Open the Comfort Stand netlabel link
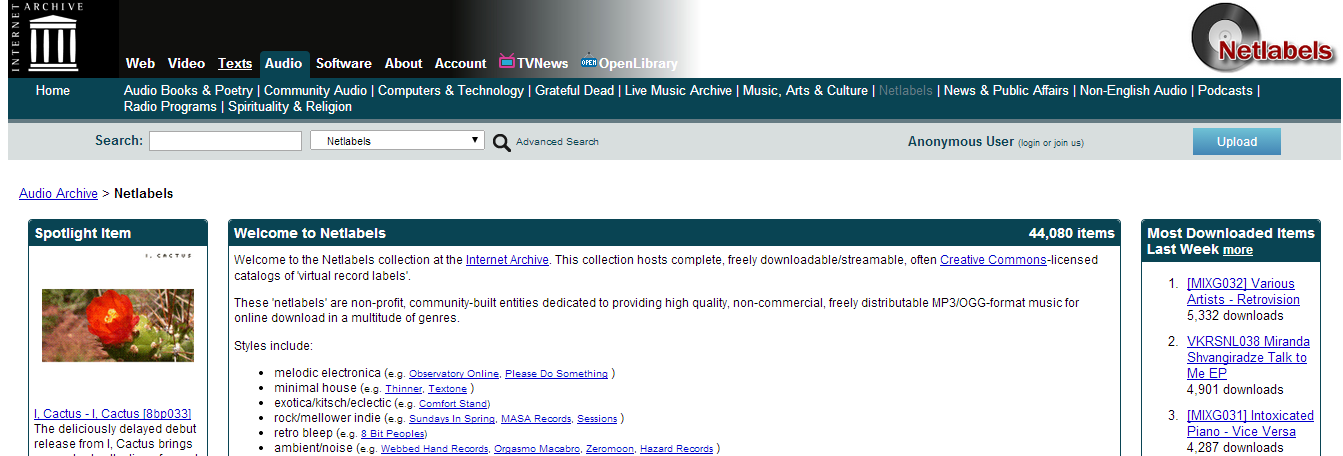This screenshot has width=1343, height=456. [x=452, y=404]
